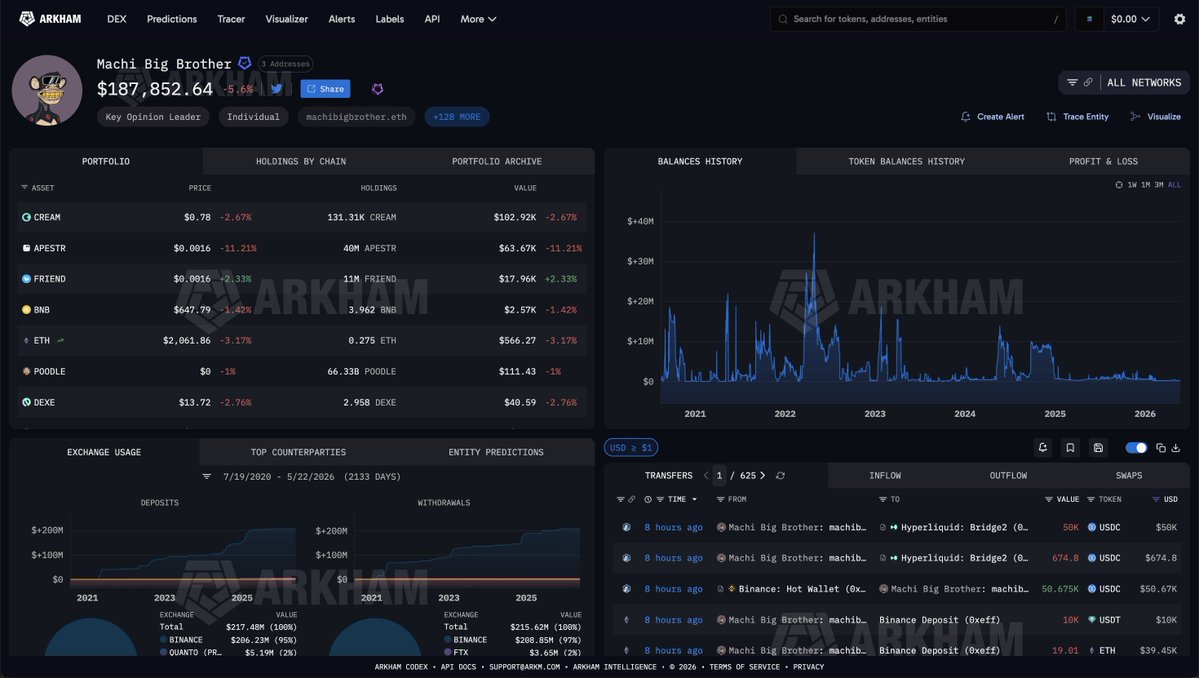Expand the $0.00 balance dropdown
This screenshot has height=678, width=1199.
coord(1129,19)
